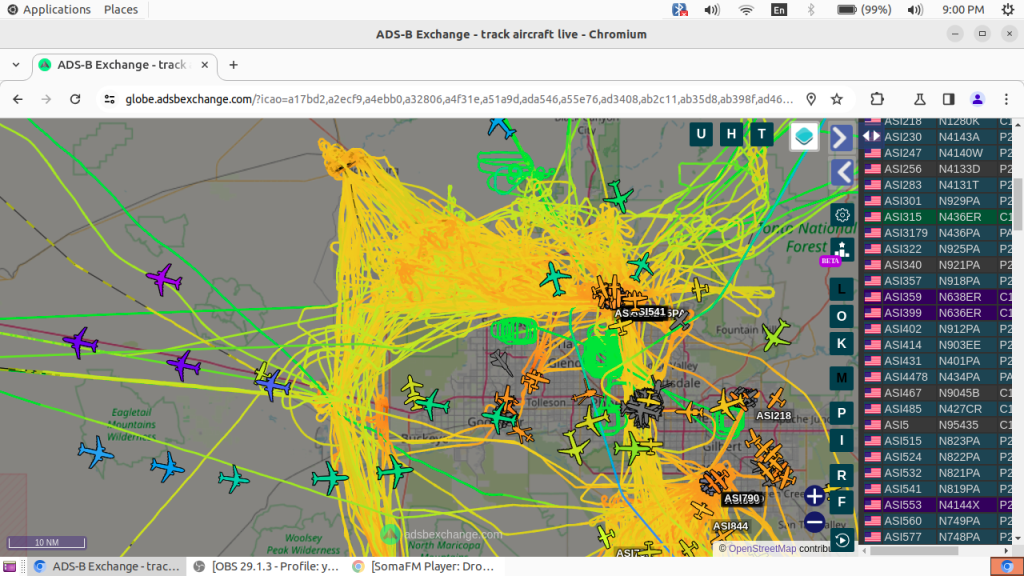Viewport: 1024px width, 576px height.
Task: Open the tab search dropdown arrow
Action: (16, 65)
